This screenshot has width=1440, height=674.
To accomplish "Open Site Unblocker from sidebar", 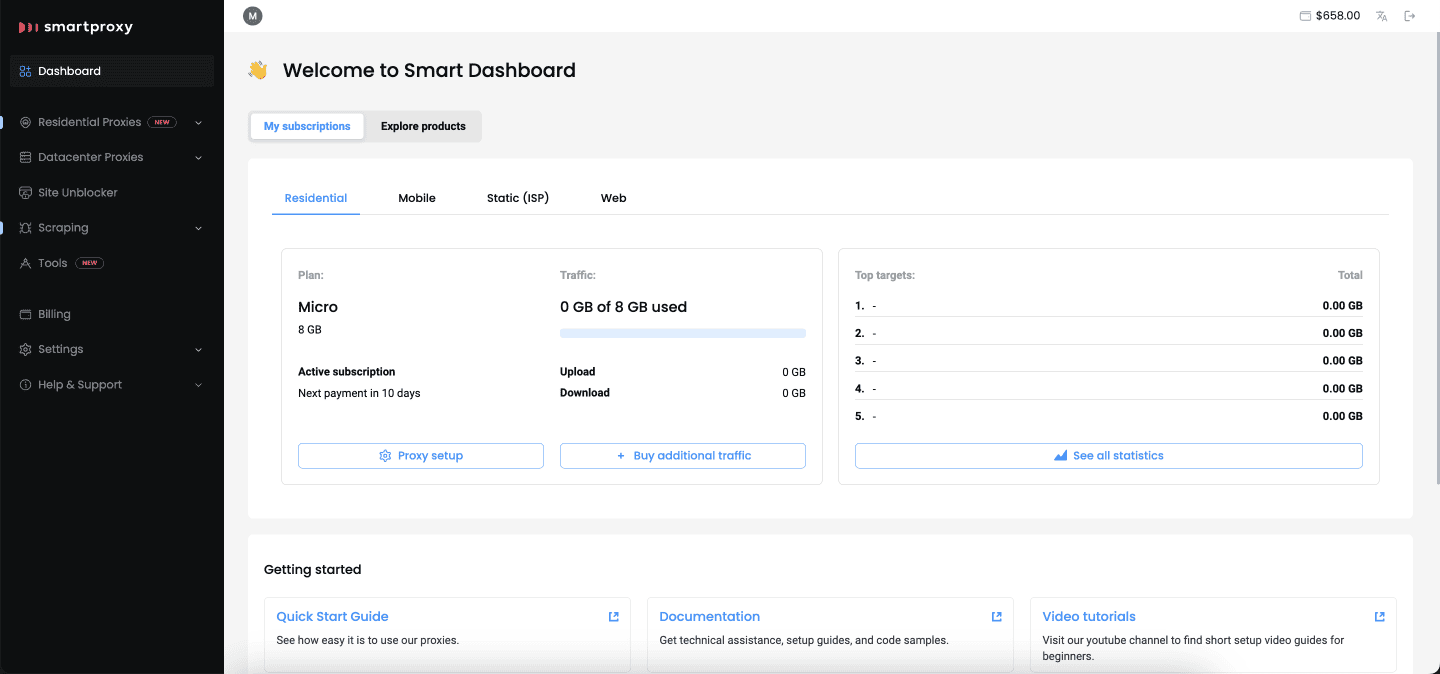I will pos(77,192).
